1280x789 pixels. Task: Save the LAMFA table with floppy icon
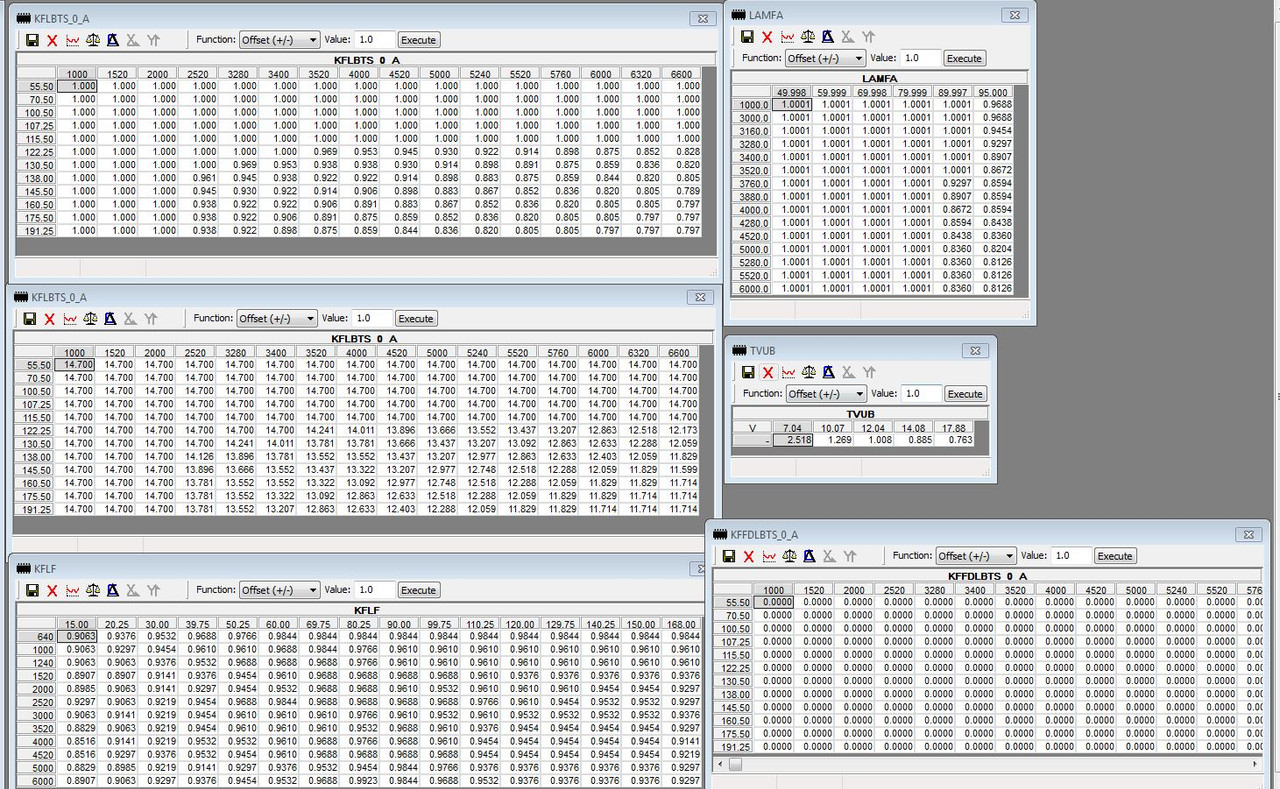coord(747,37)
